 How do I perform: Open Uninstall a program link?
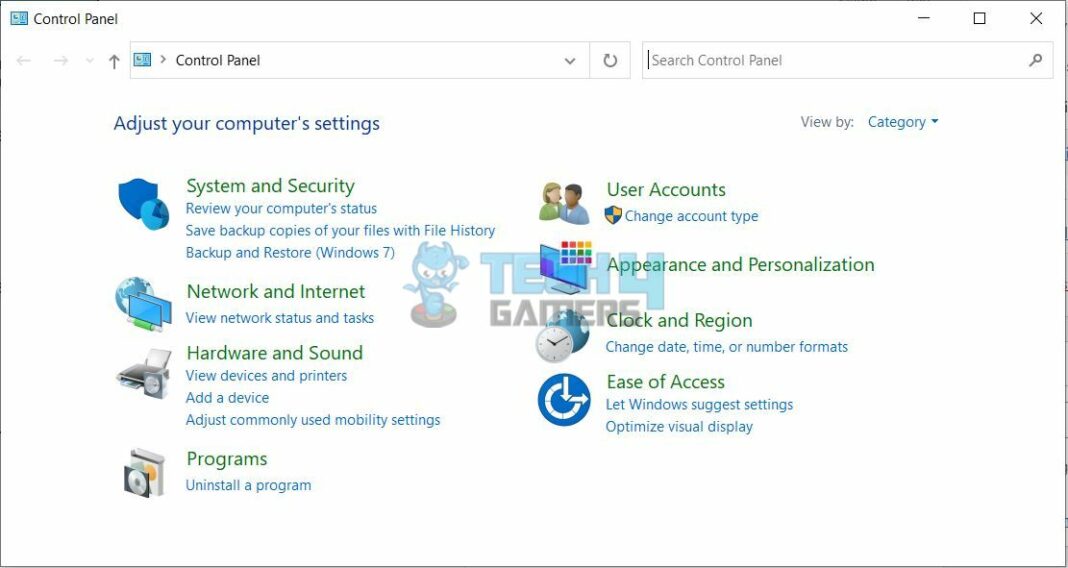click(248, 485)
